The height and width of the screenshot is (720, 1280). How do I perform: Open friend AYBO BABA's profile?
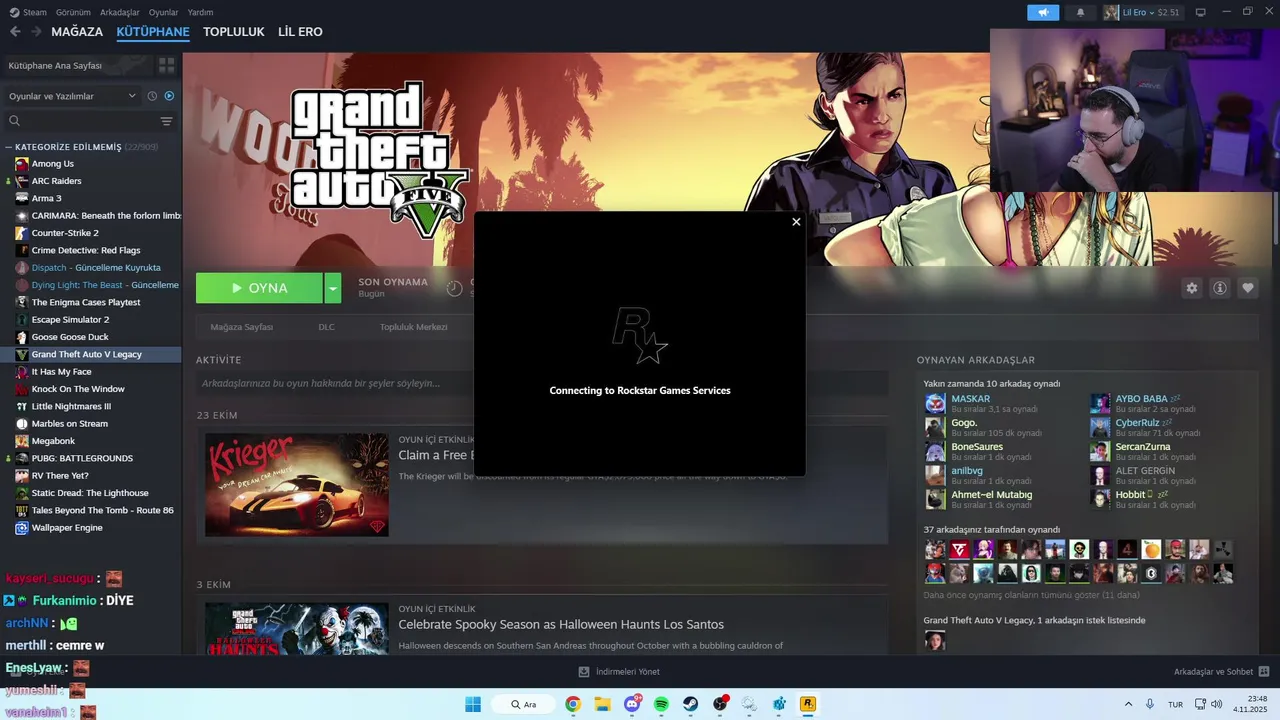(1141, 399)
